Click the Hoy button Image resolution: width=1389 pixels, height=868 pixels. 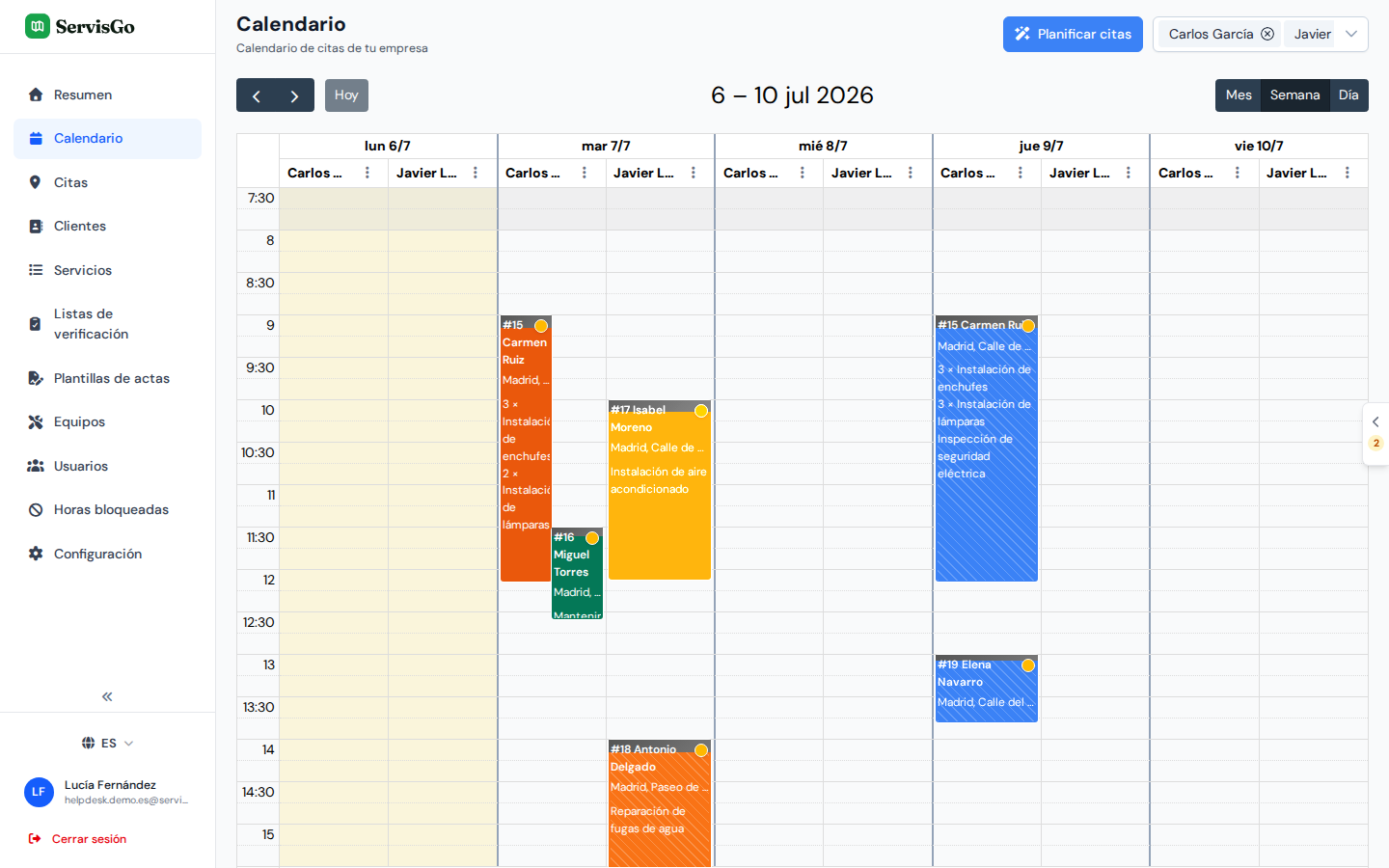coord(346,95)
